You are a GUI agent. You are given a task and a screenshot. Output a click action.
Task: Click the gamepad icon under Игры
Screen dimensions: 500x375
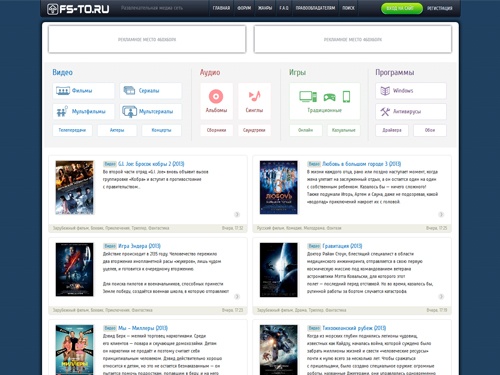329,97
